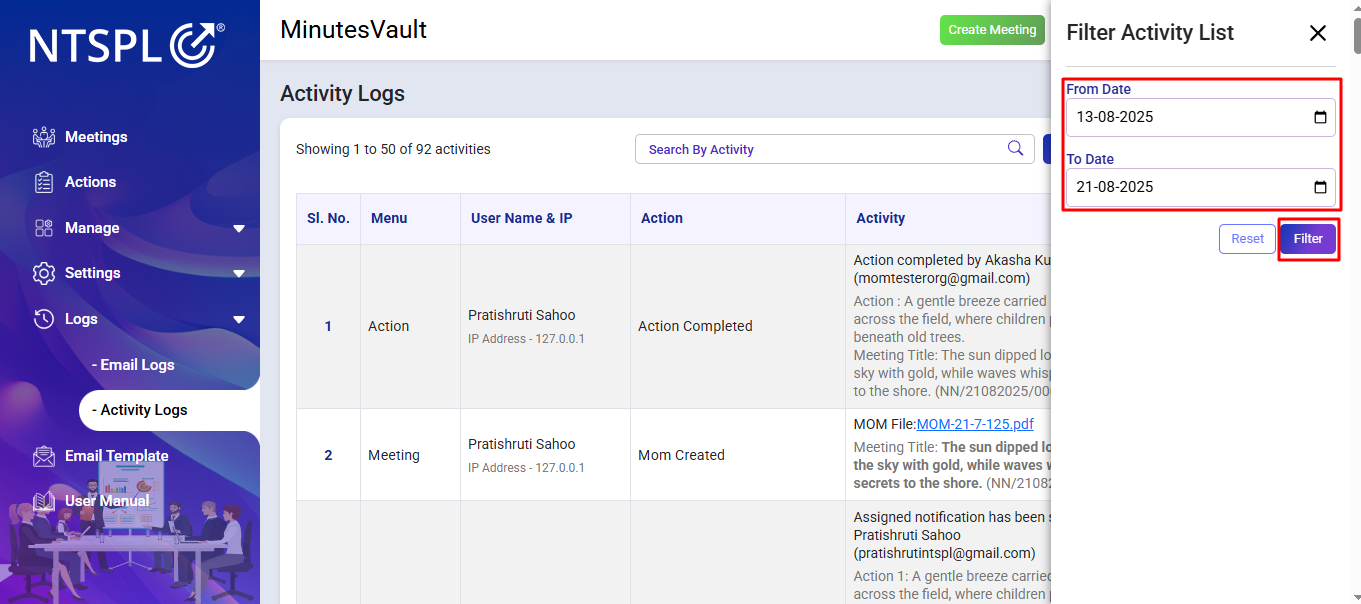The width and height of the screenshot is (1361, 604).
Task: Click Pratishruti Sahoo in the Mom Created row
Action: (x=522, y=444)
